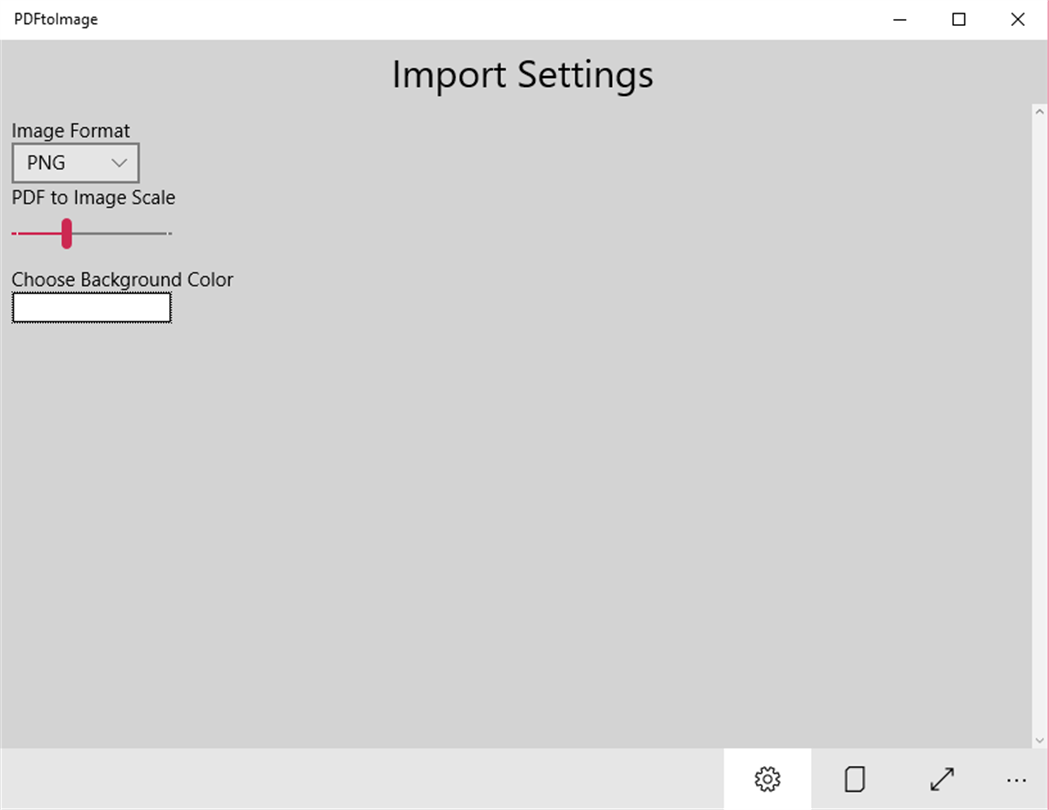This screenshot has width=1049, height=810.
Task: Click the Image Format label
Action: pyautogui.click(x=71, y=131)
